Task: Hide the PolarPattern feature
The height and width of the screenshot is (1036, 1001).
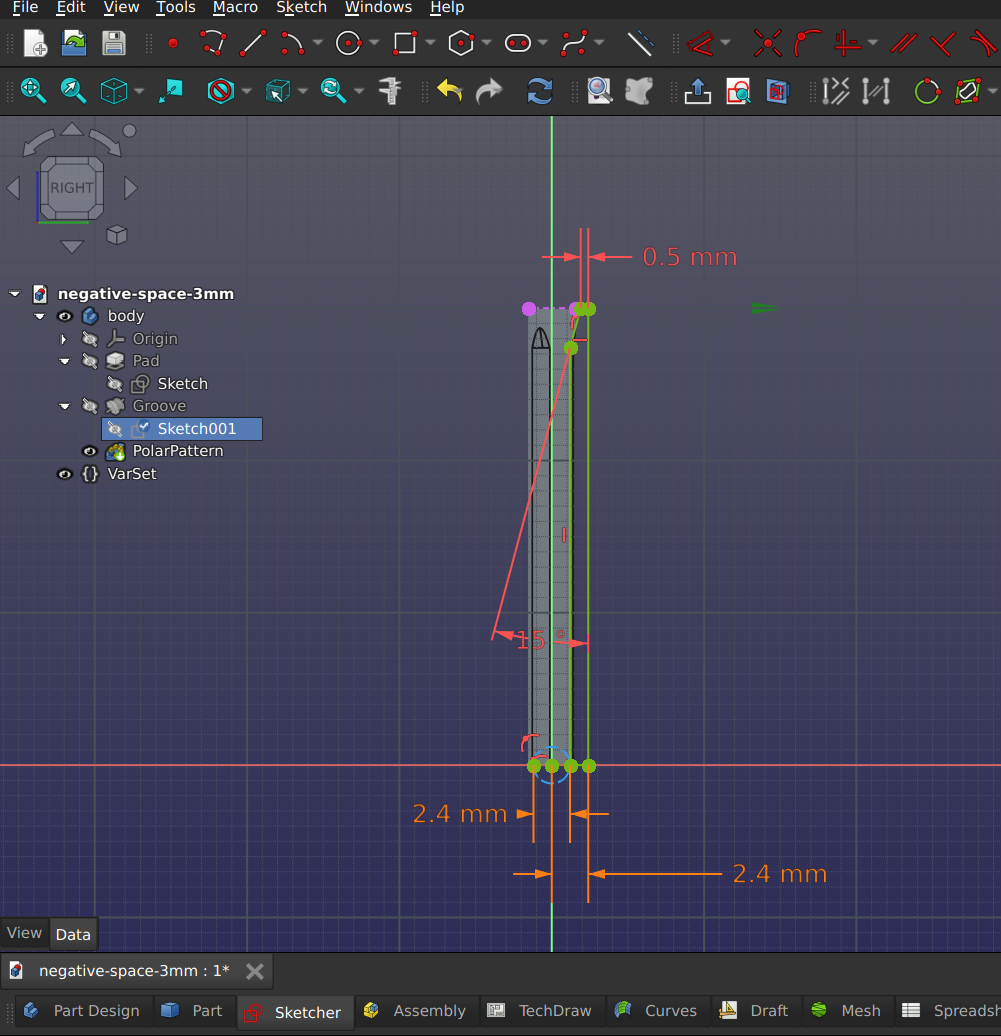Action: click(90, 451)
